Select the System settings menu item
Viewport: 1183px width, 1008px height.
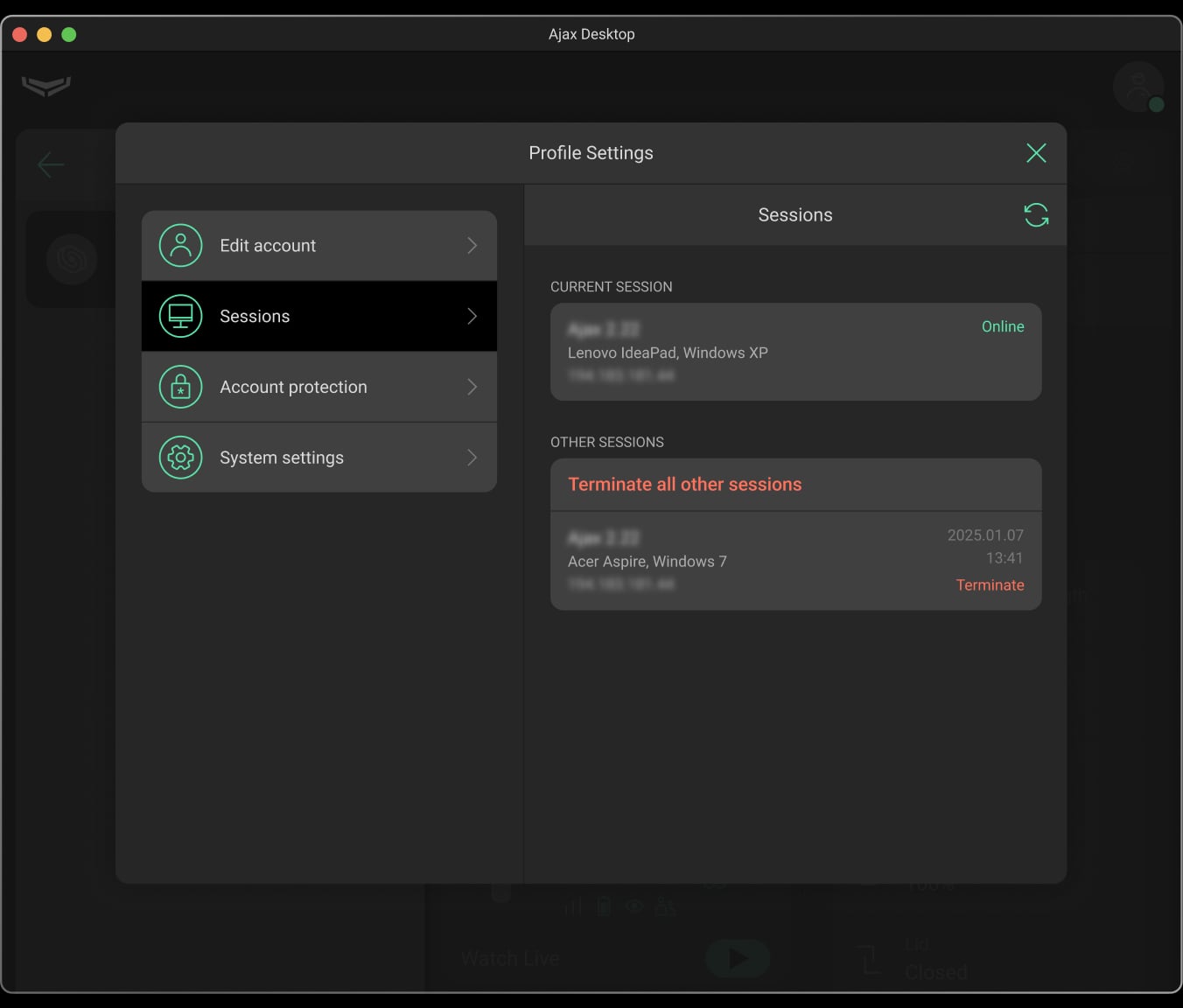(x=282, y=458)
